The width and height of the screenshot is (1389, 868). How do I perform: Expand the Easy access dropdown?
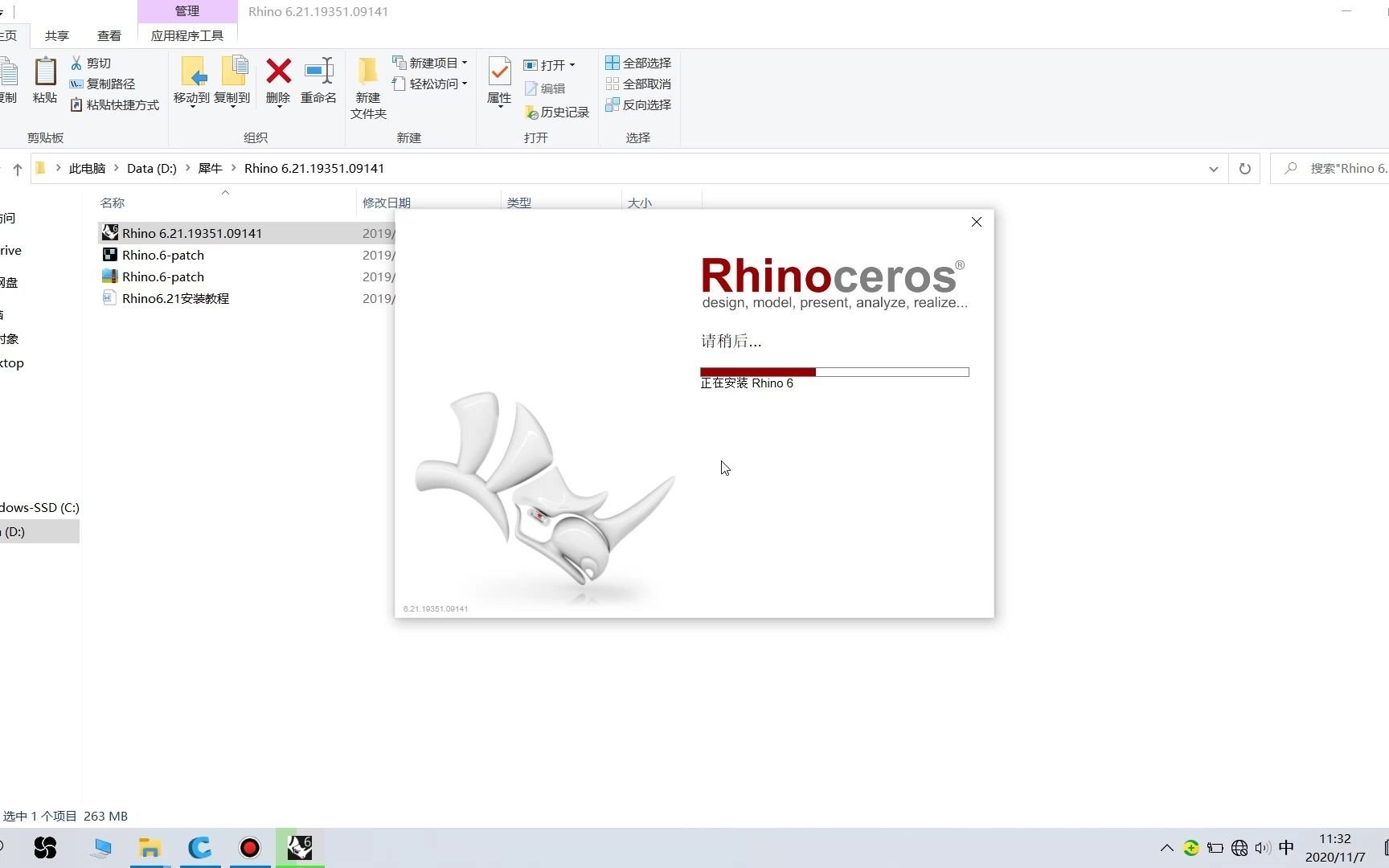(465, 84)
